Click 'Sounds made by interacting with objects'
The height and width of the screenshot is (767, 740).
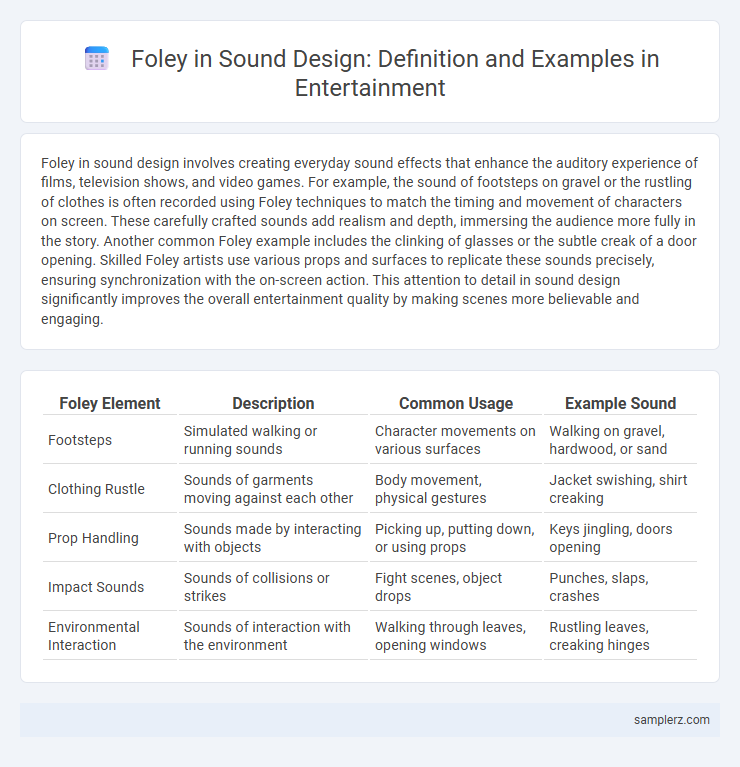tap(273, 538)
